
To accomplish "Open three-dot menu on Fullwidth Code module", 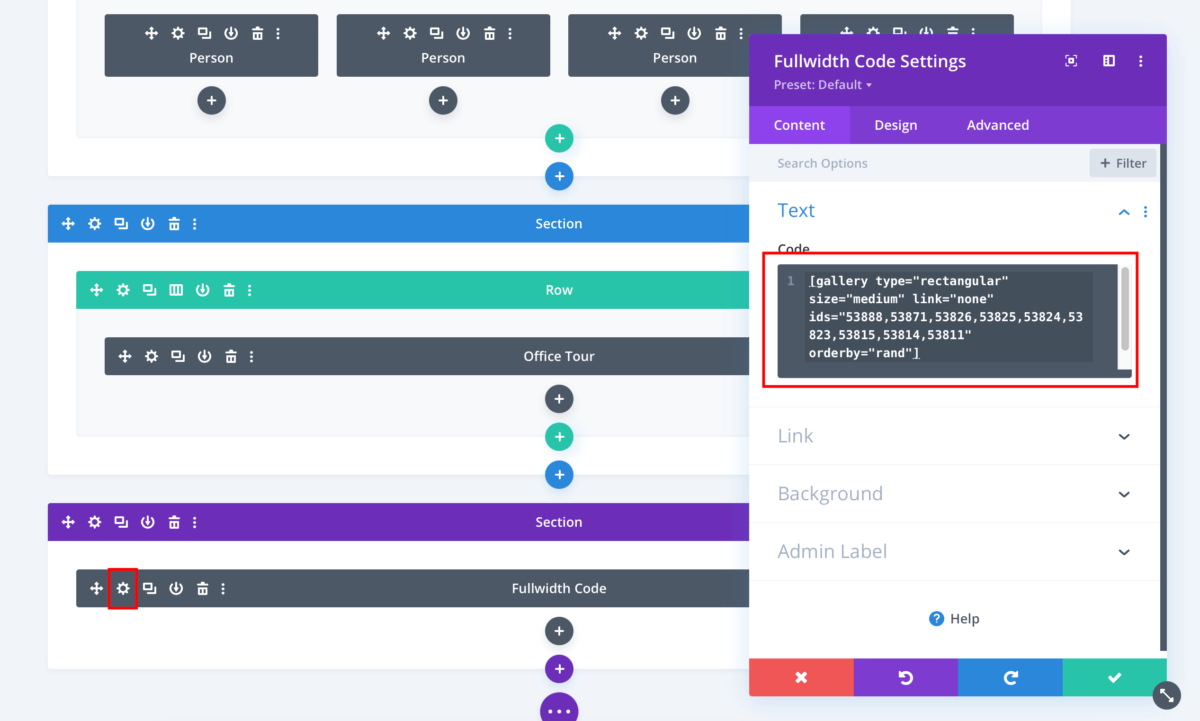I will (x=222, y=588).
